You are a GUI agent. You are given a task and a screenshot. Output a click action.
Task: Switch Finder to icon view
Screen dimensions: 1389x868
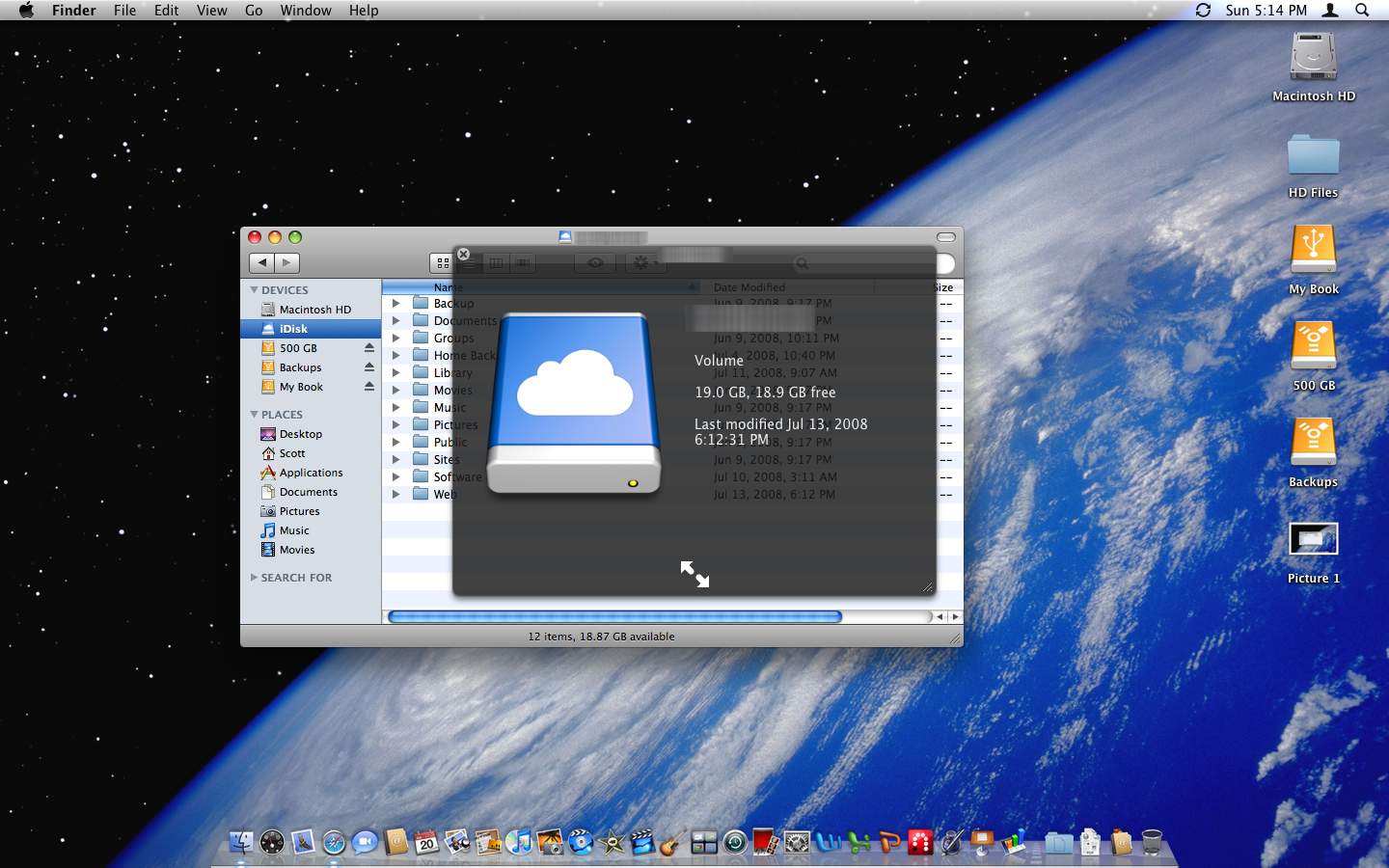click(x=442, y=262)
